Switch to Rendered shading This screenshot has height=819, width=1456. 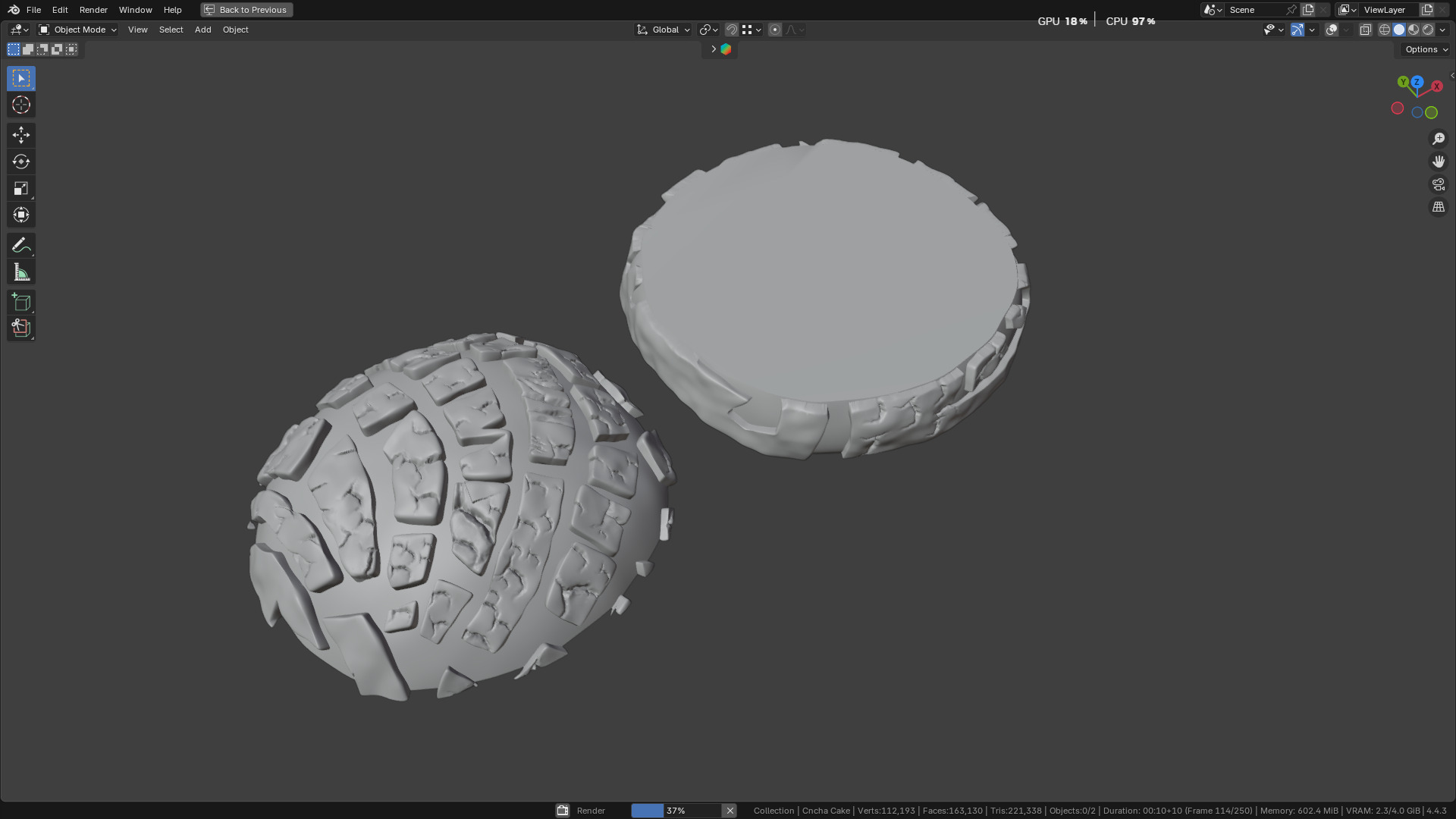(x=1428, y=30)
